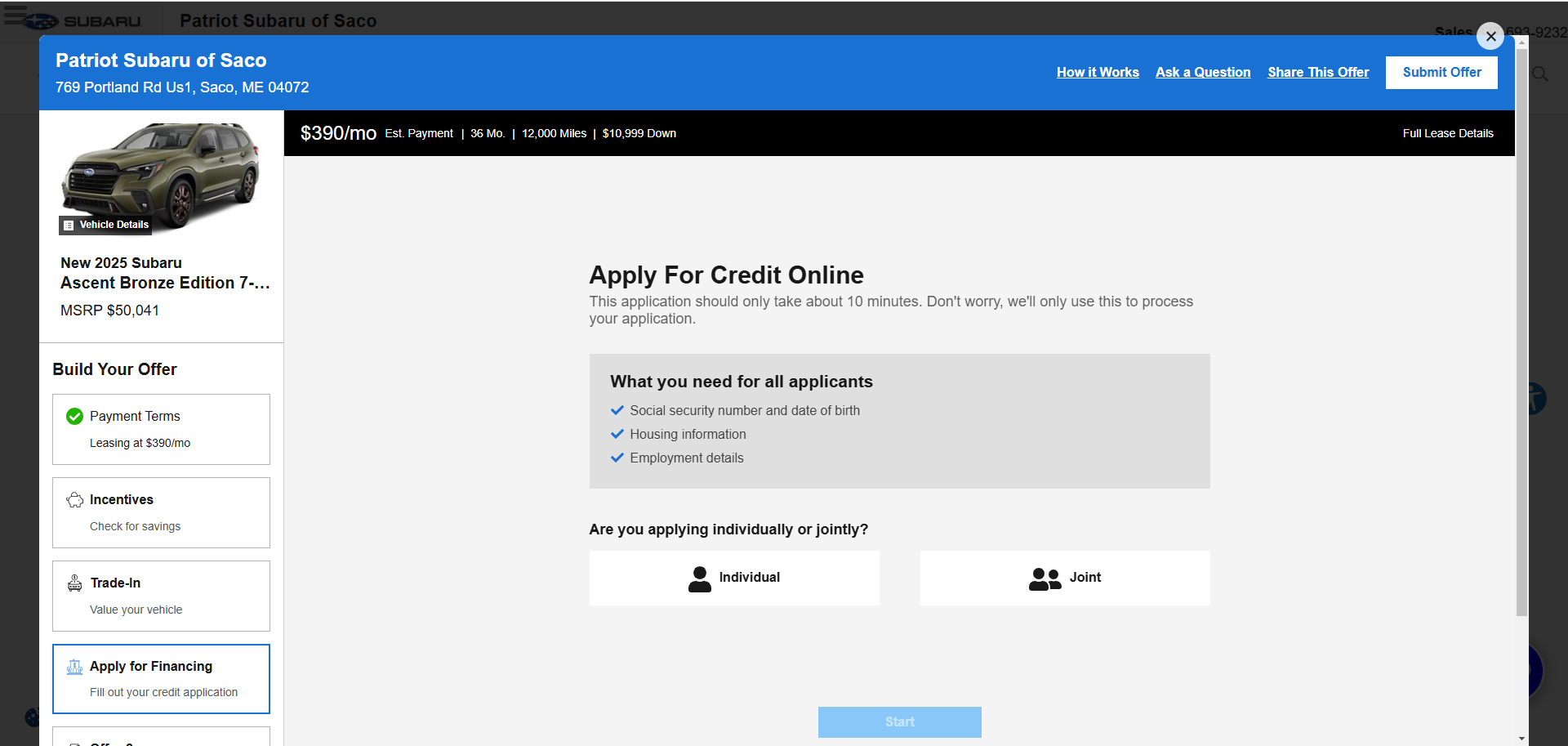
Task: Choose Joint applicant option
Action: [1065, 578]
